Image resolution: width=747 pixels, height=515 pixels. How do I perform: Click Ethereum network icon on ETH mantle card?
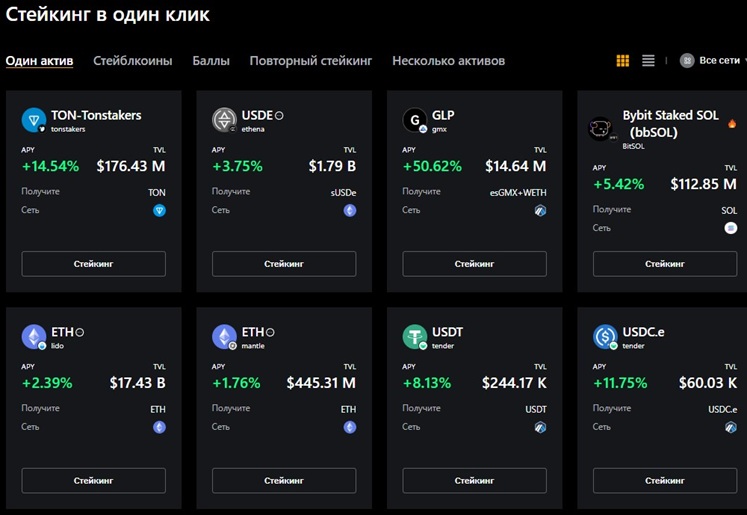click(x=350, y=427)
